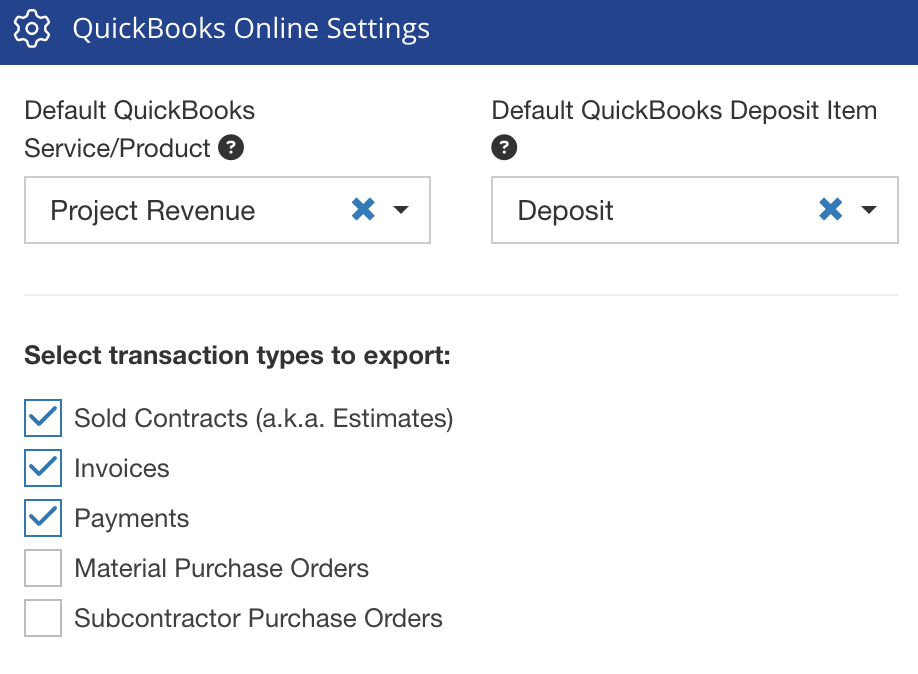Uncheck the Invoices checkbox
918x674 pixels.
[43, 468]
